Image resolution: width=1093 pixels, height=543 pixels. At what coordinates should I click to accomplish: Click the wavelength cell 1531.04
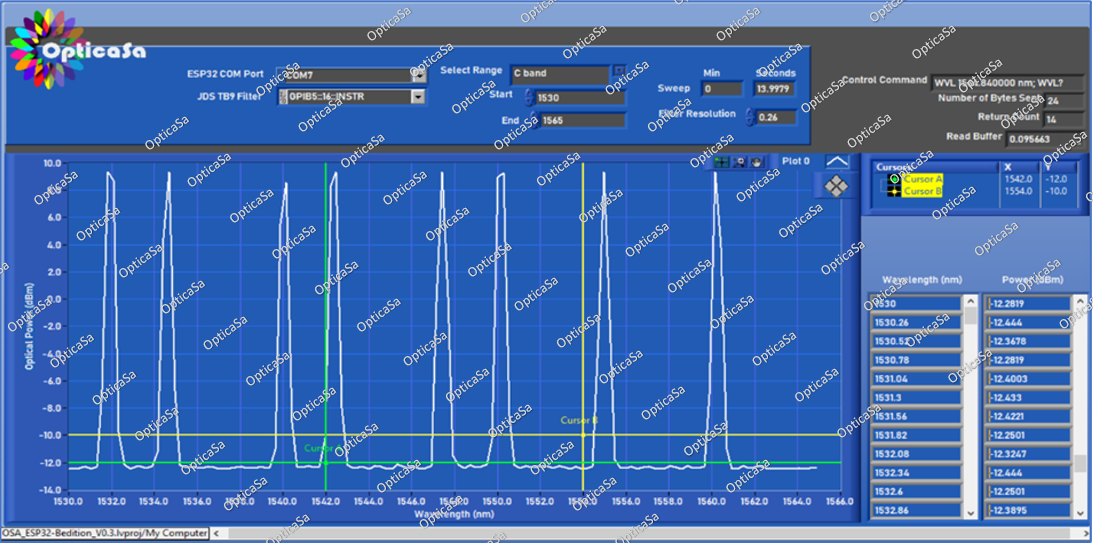click(x=915, y=378)
